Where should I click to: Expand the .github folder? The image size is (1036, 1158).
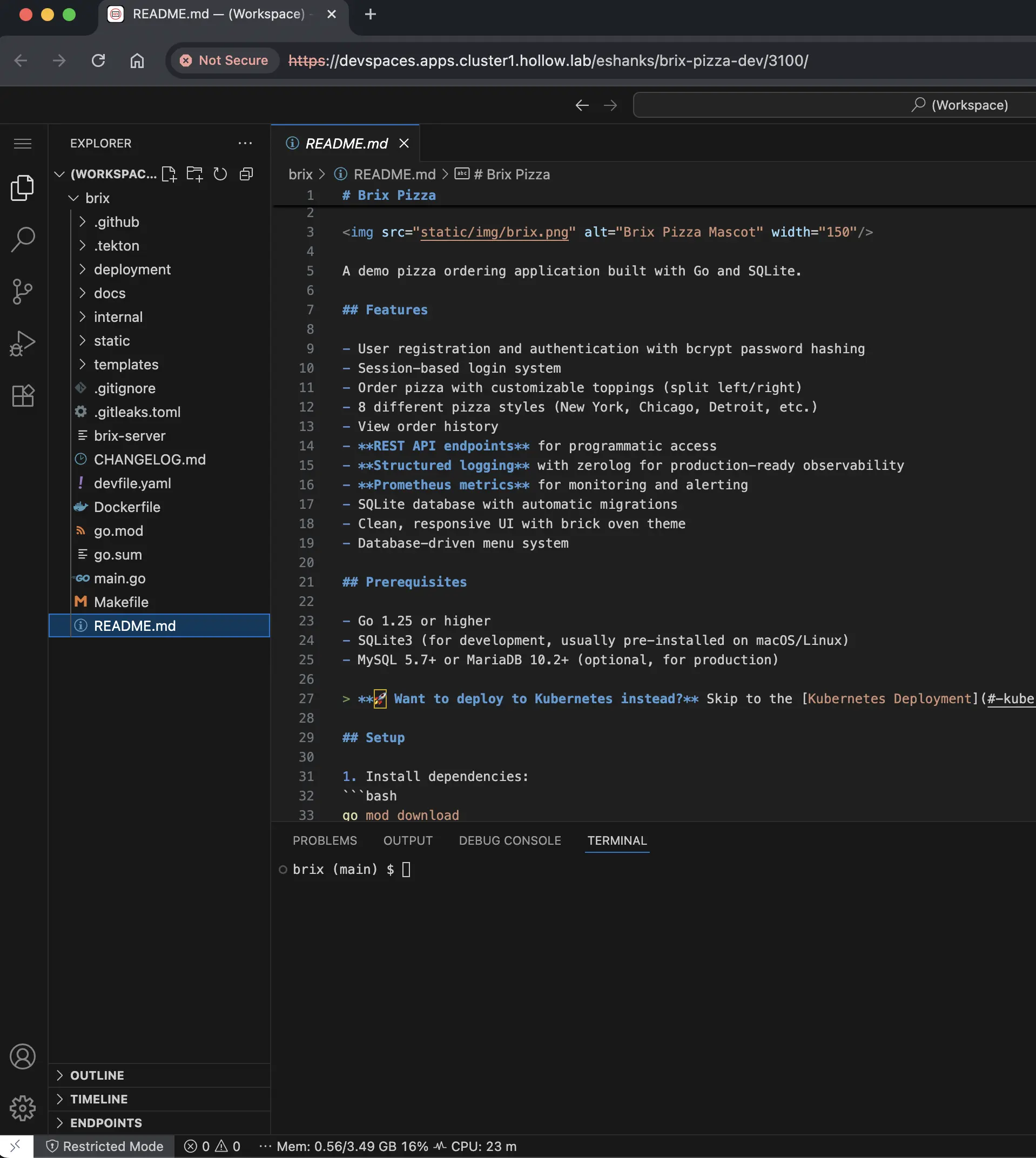pyautogui.click(x=159, y=222)
